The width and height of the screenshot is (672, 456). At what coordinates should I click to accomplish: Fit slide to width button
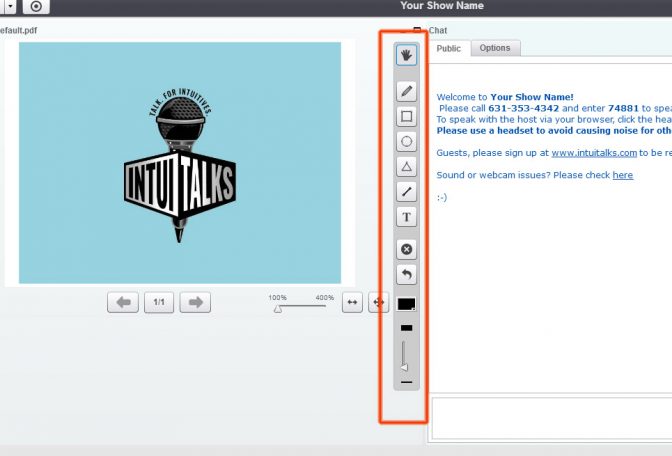pyautogui.click(x=352, y=302)
